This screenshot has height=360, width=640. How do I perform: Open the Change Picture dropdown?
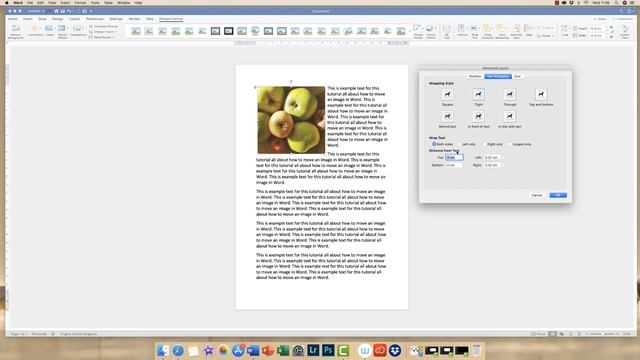[103, 32]
